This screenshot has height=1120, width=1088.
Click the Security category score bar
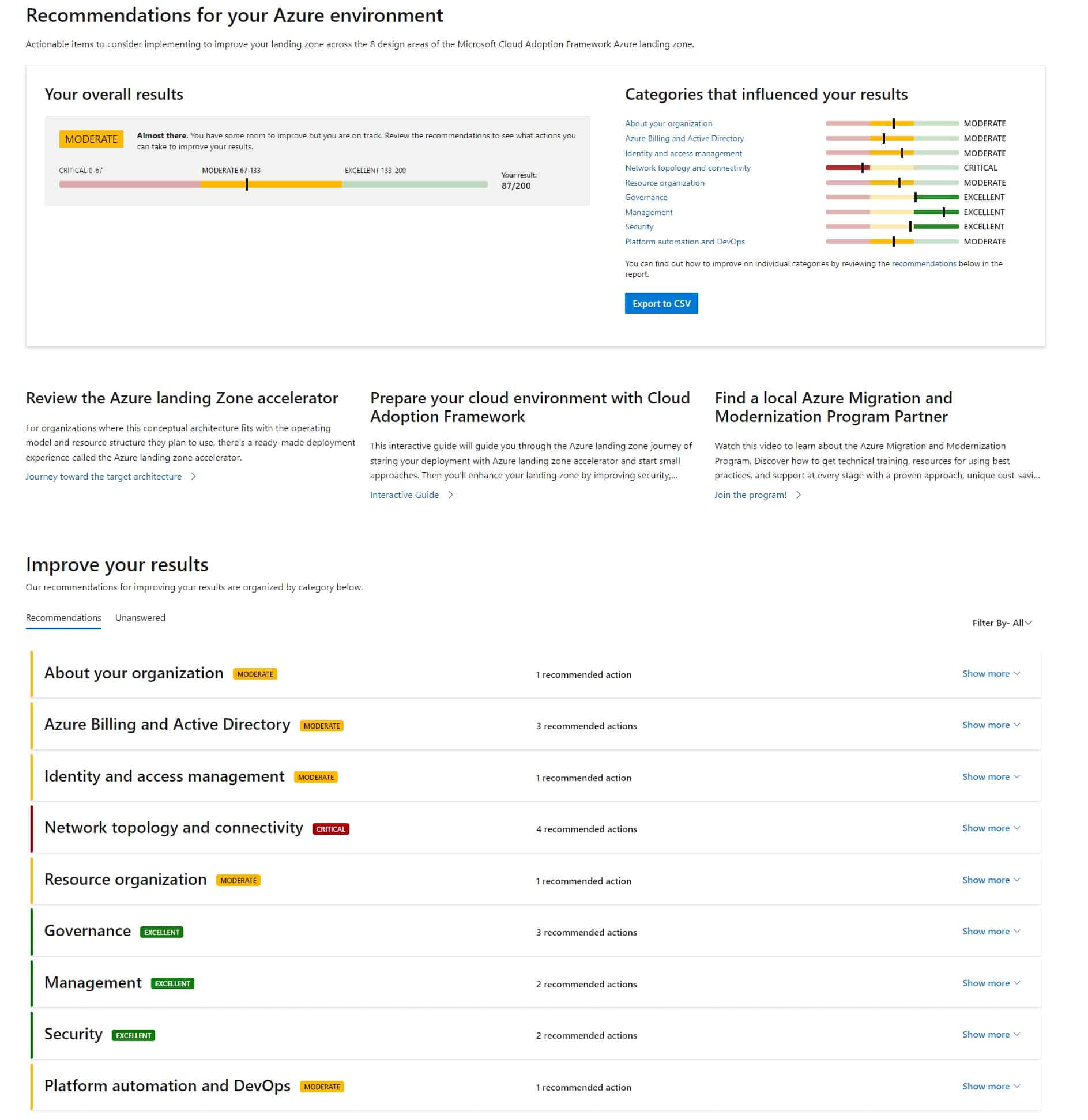coord(892,227)
